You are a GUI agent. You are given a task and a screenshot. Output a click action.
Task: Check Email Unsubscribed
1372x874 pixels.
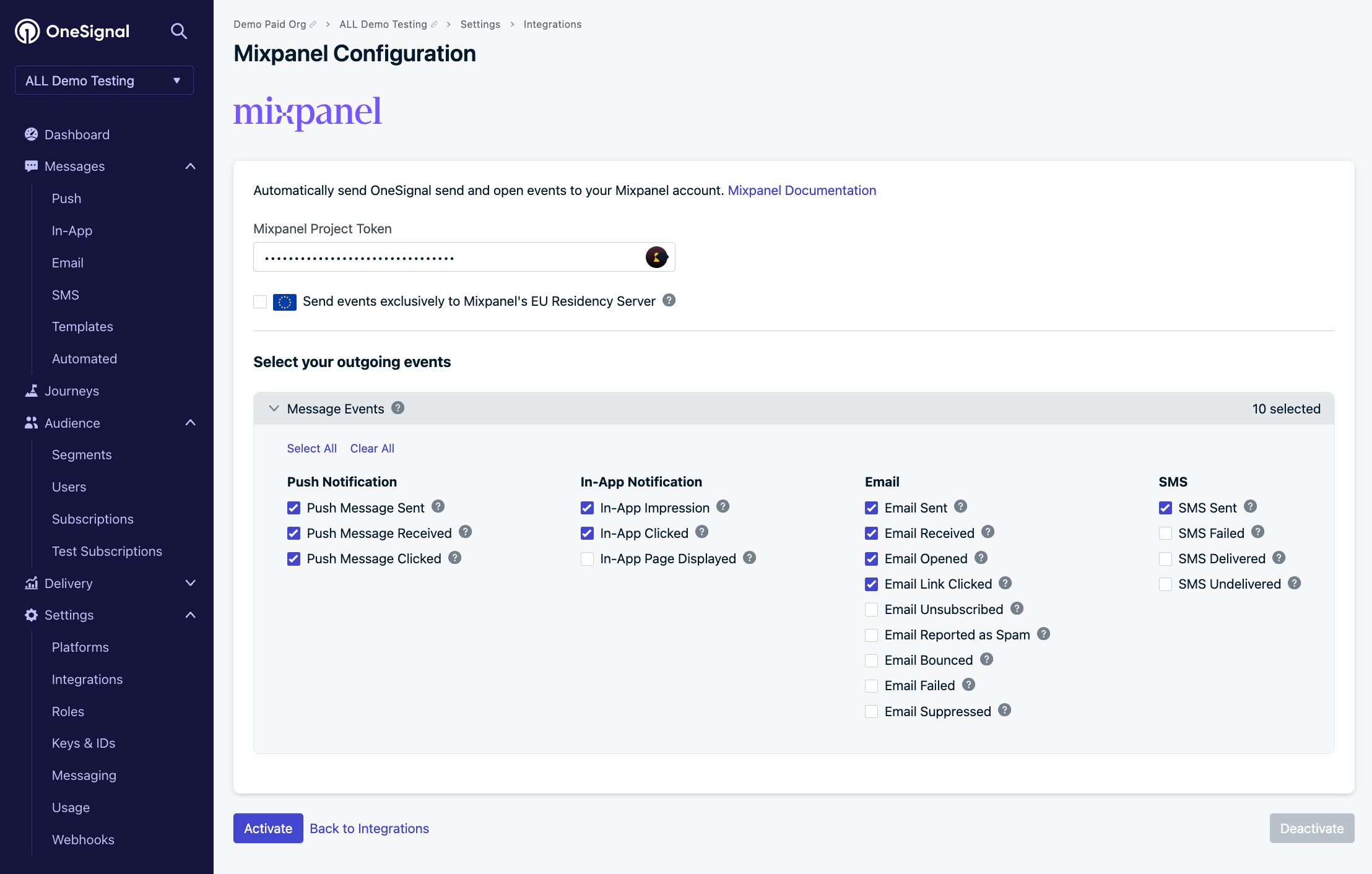coord(871,609)
